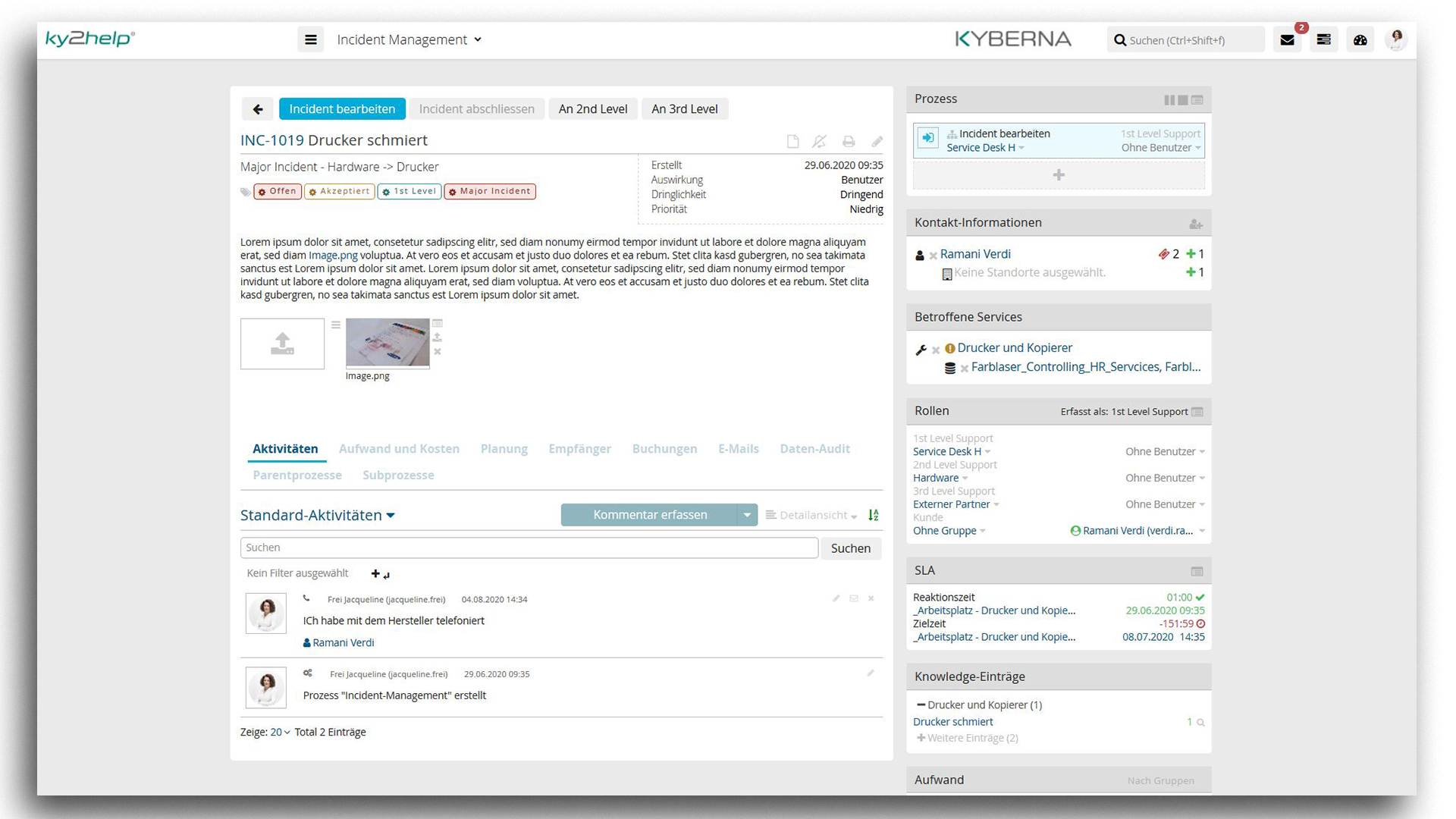The height and width of the screenshot is (819, 1456).
Task: Click the print incident icon
Action: tap(849, 142)
